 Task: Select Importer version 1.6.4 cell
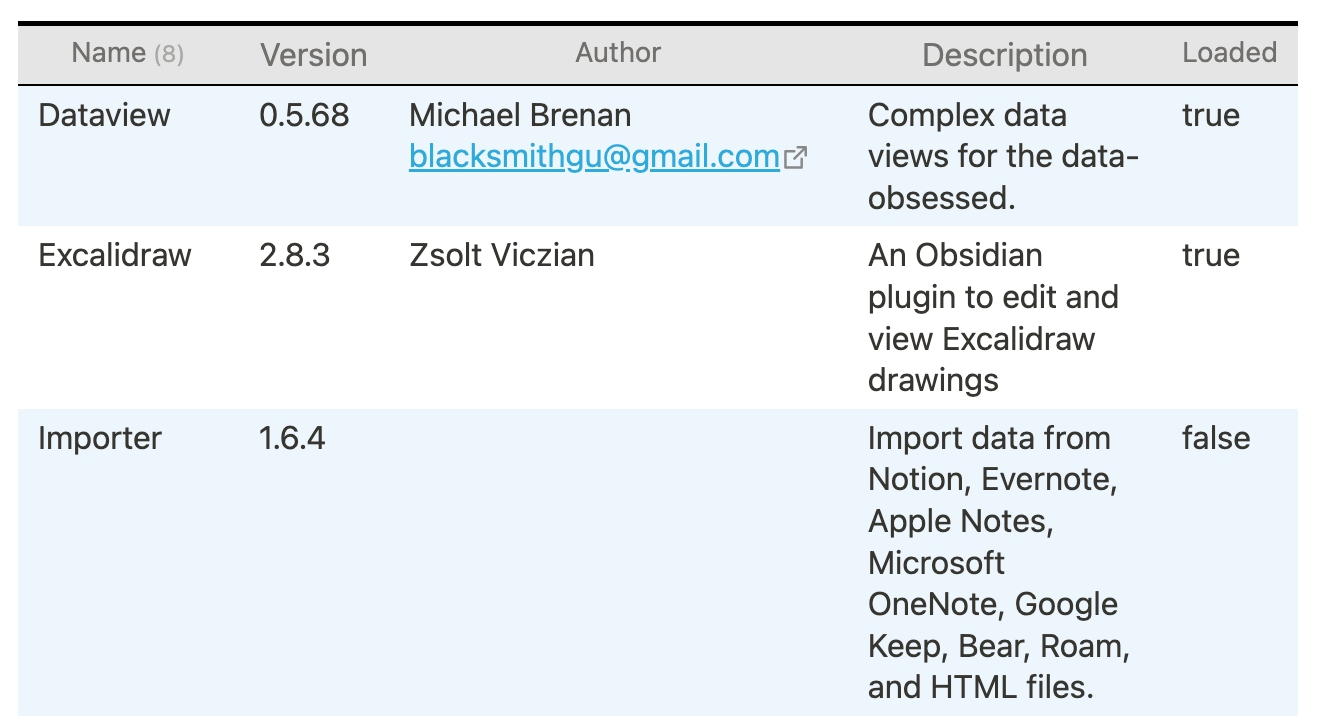292,438
